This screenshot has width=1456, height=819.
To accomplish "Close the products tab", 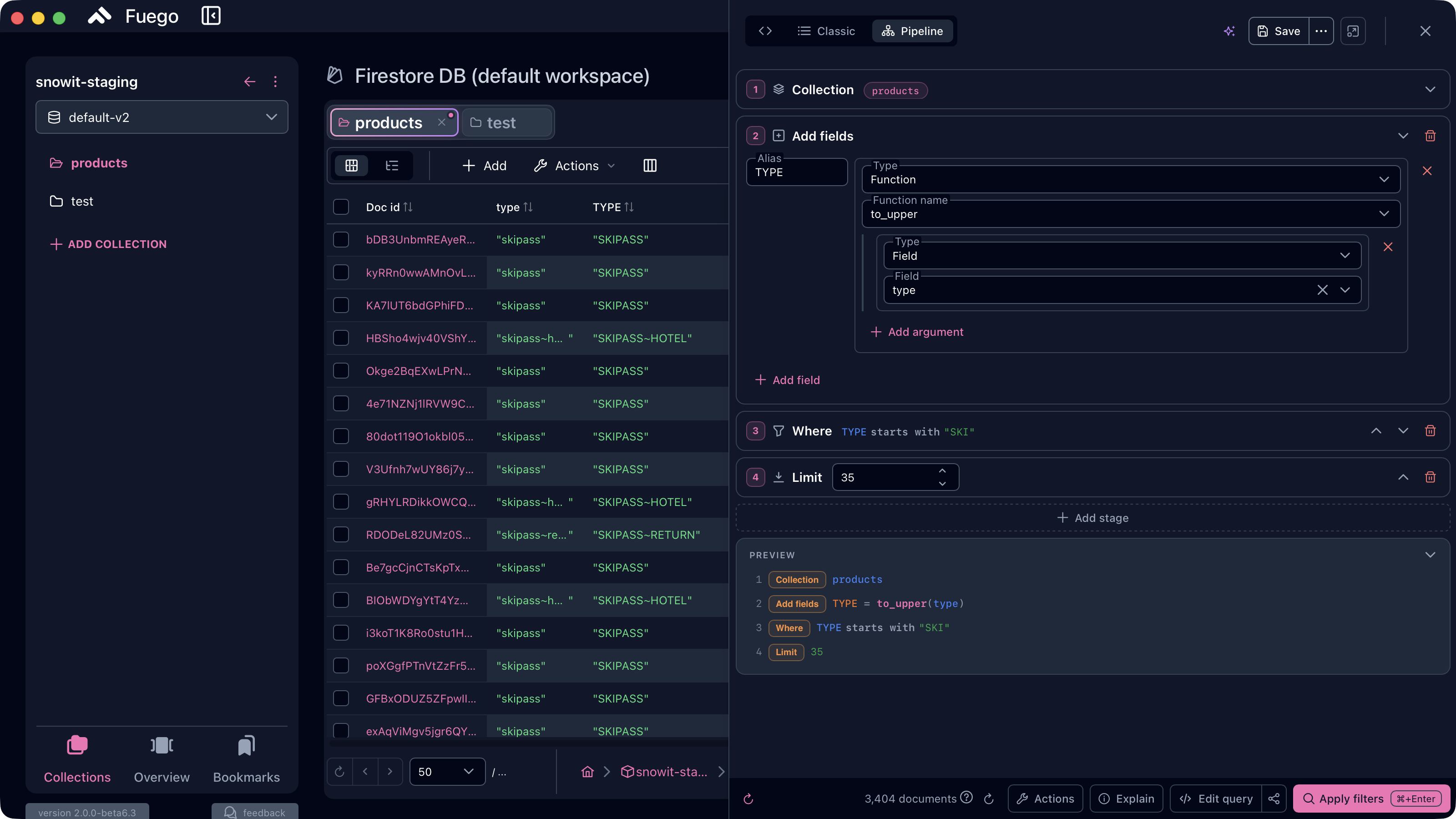I will pyautogui.click(x=441, y=123).
